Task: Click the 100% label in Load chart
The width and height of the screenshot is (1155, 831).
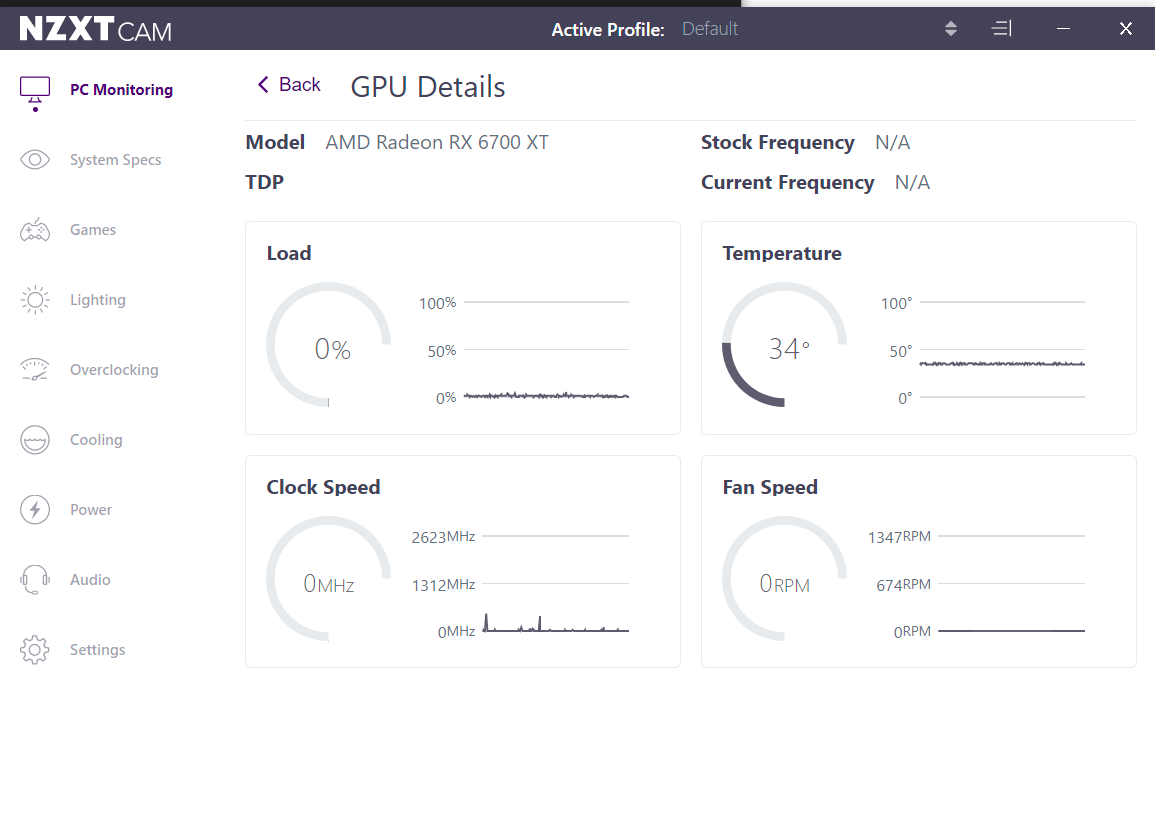Action: tap(438, 303)
